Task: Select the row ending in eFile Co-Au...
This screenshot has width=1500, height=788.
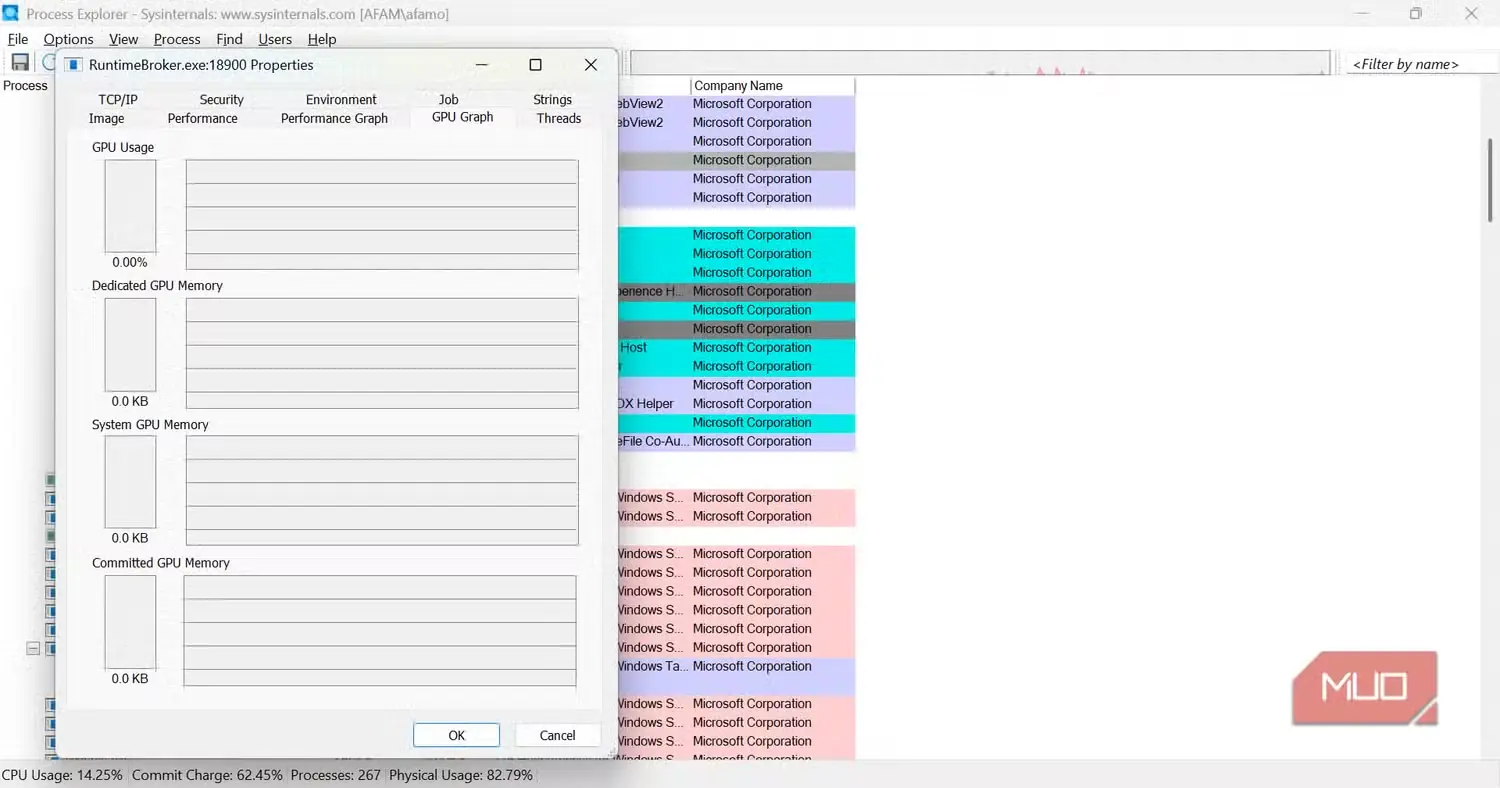Action: [x=736, y=441]
